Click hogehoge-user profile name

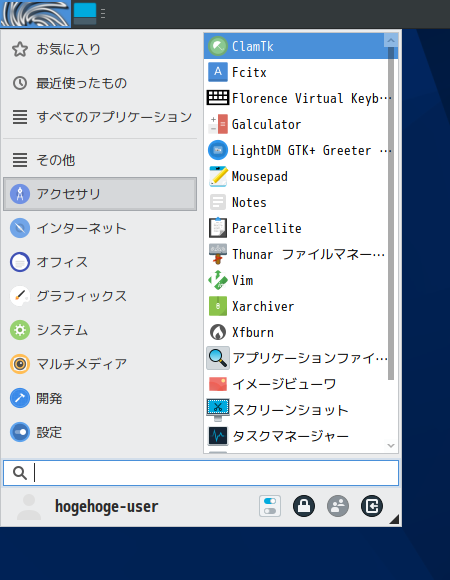click(106, 506)
